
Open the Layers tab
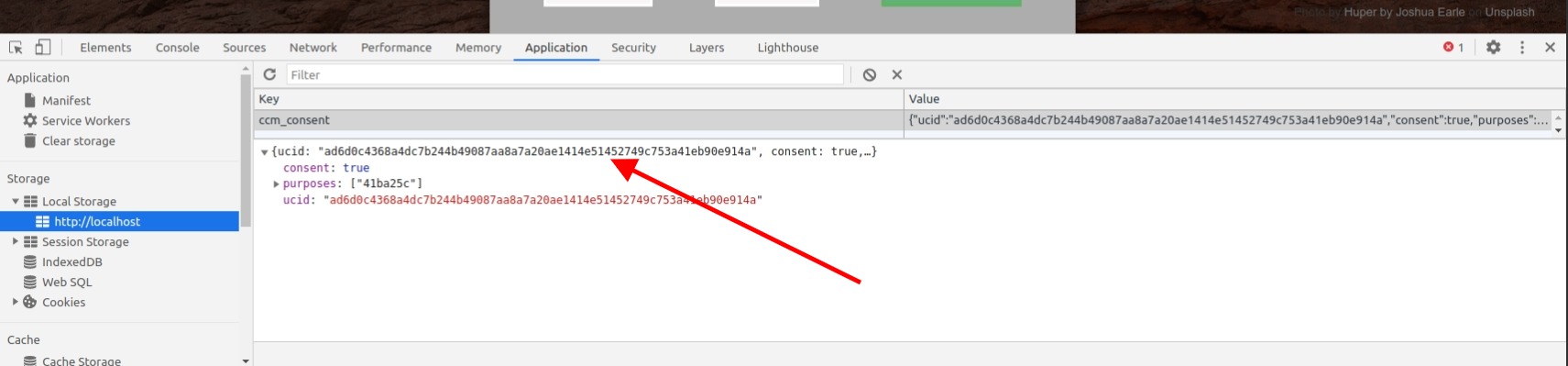coord(707,48)
